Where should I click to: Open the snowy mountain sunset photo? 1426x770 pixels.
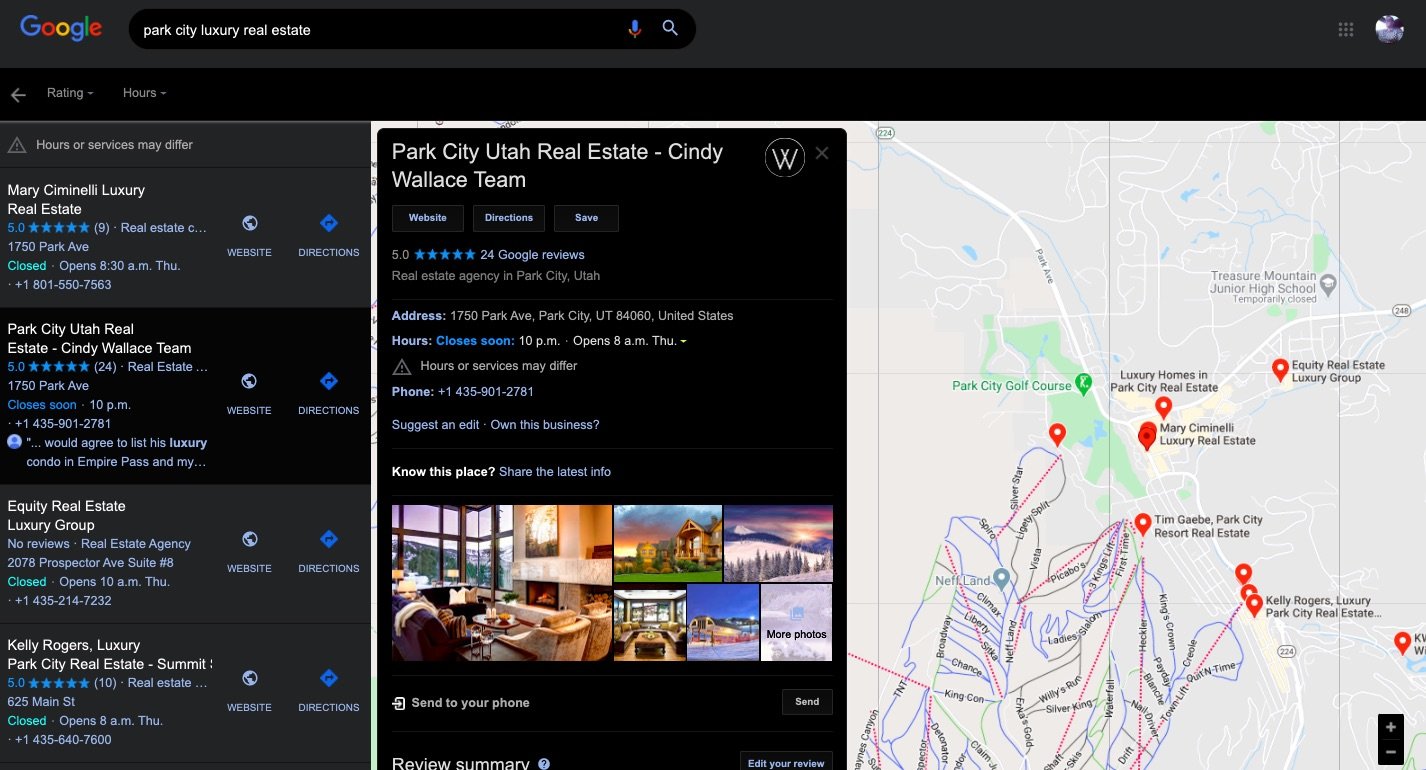coord(778,543)
